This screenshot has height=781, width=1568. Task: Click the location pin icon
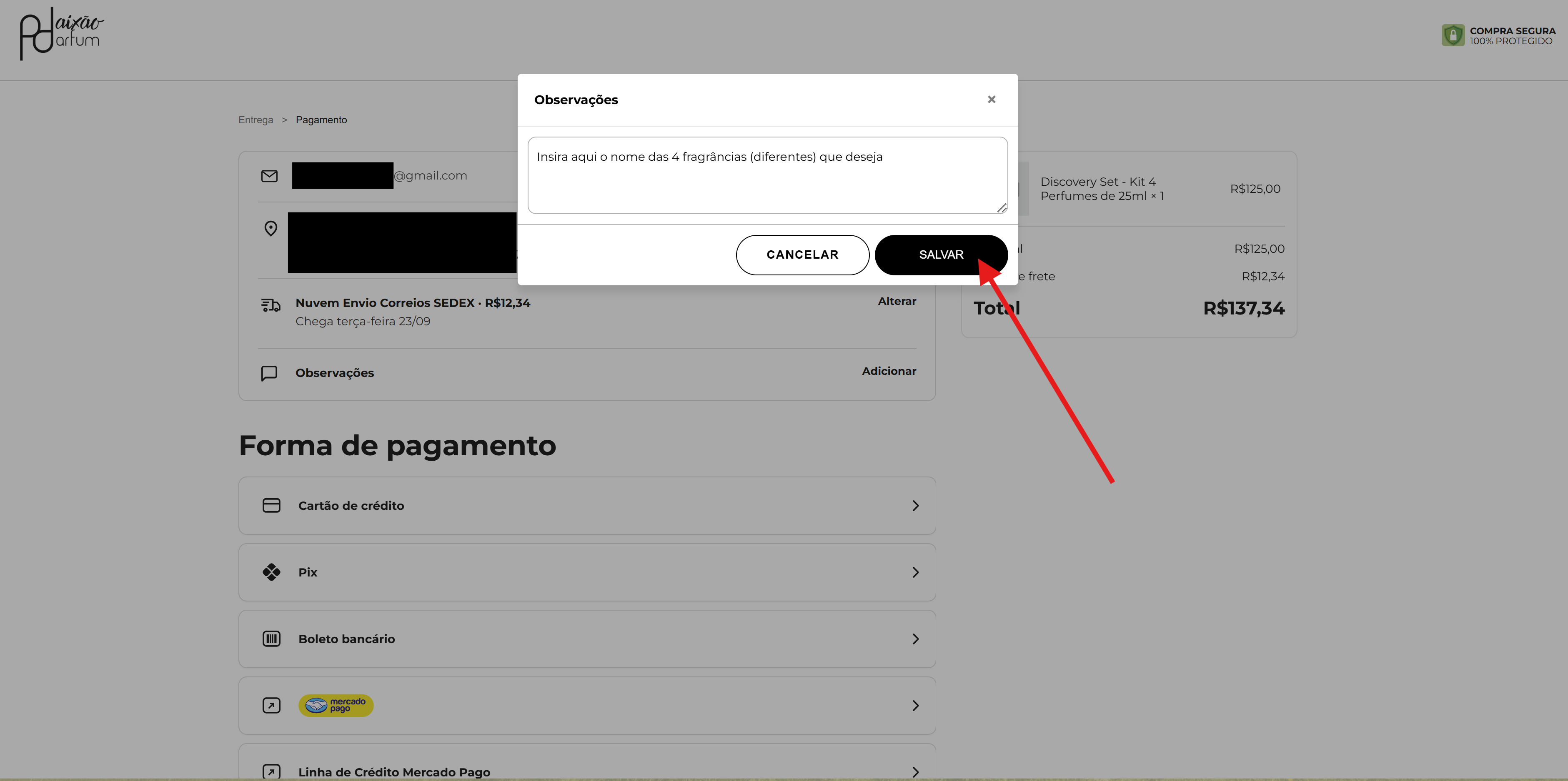coord(271,229)
